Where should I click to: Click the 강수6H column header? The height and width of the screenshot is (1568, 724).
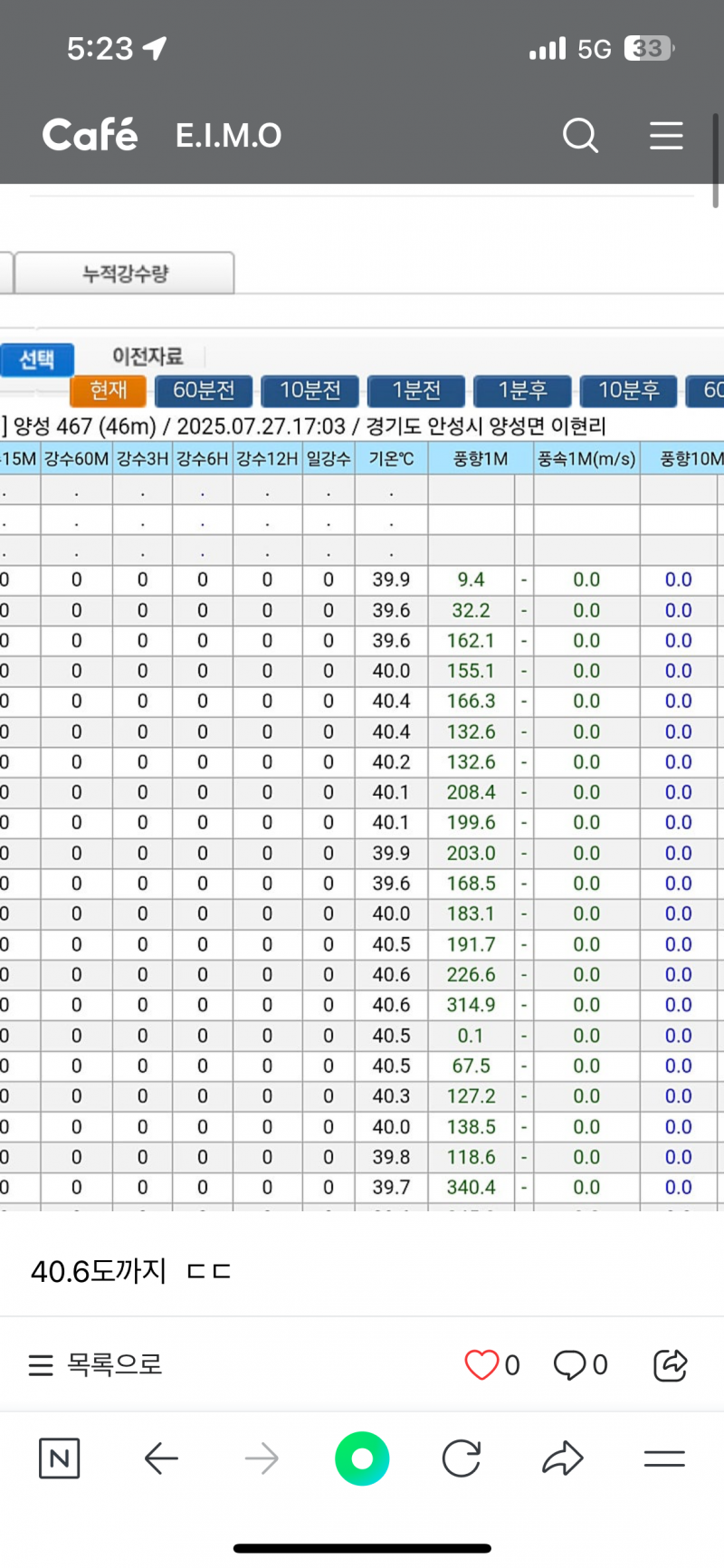[x=203, y=459]
